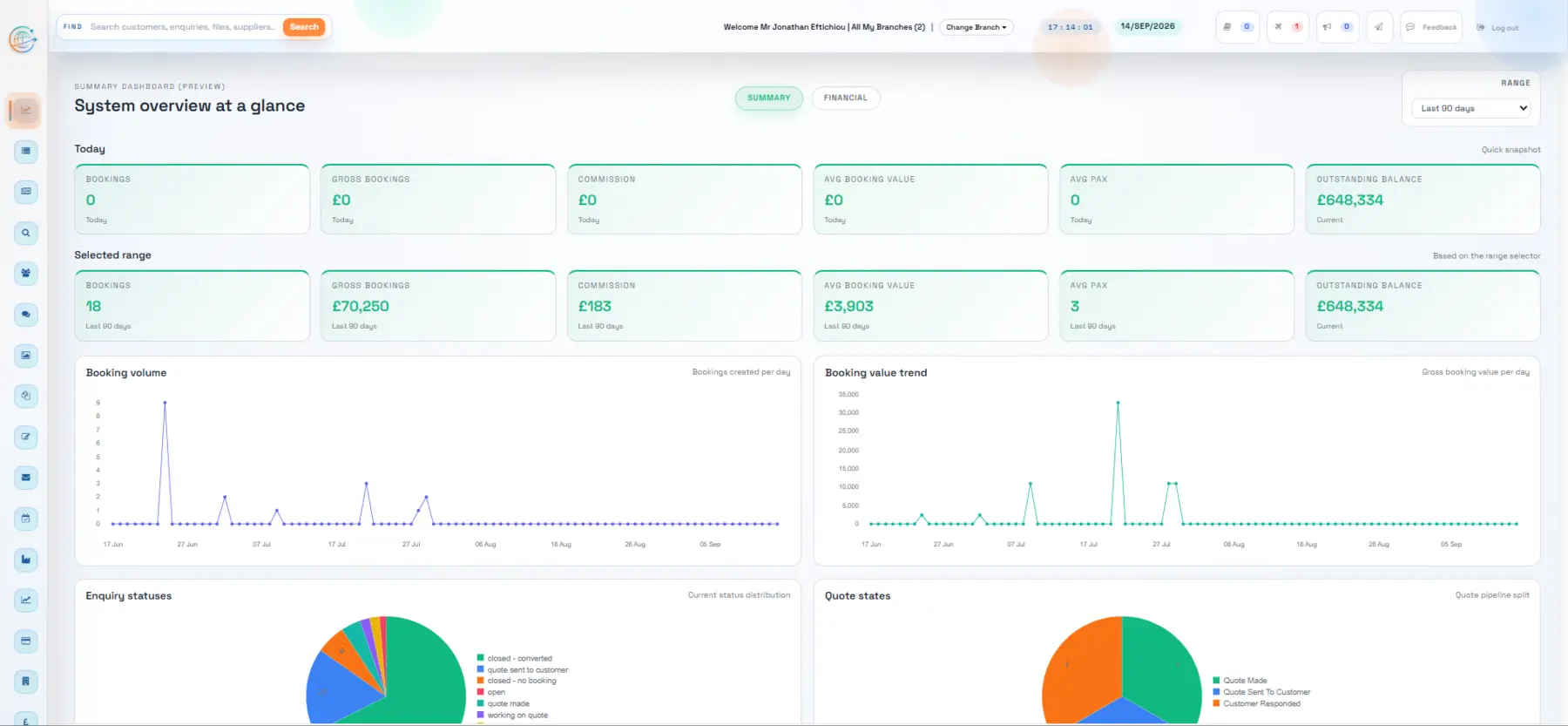This screenshot has height=726, width=1568.
Task: Open the building icon in sidebar
Action: 26,682
